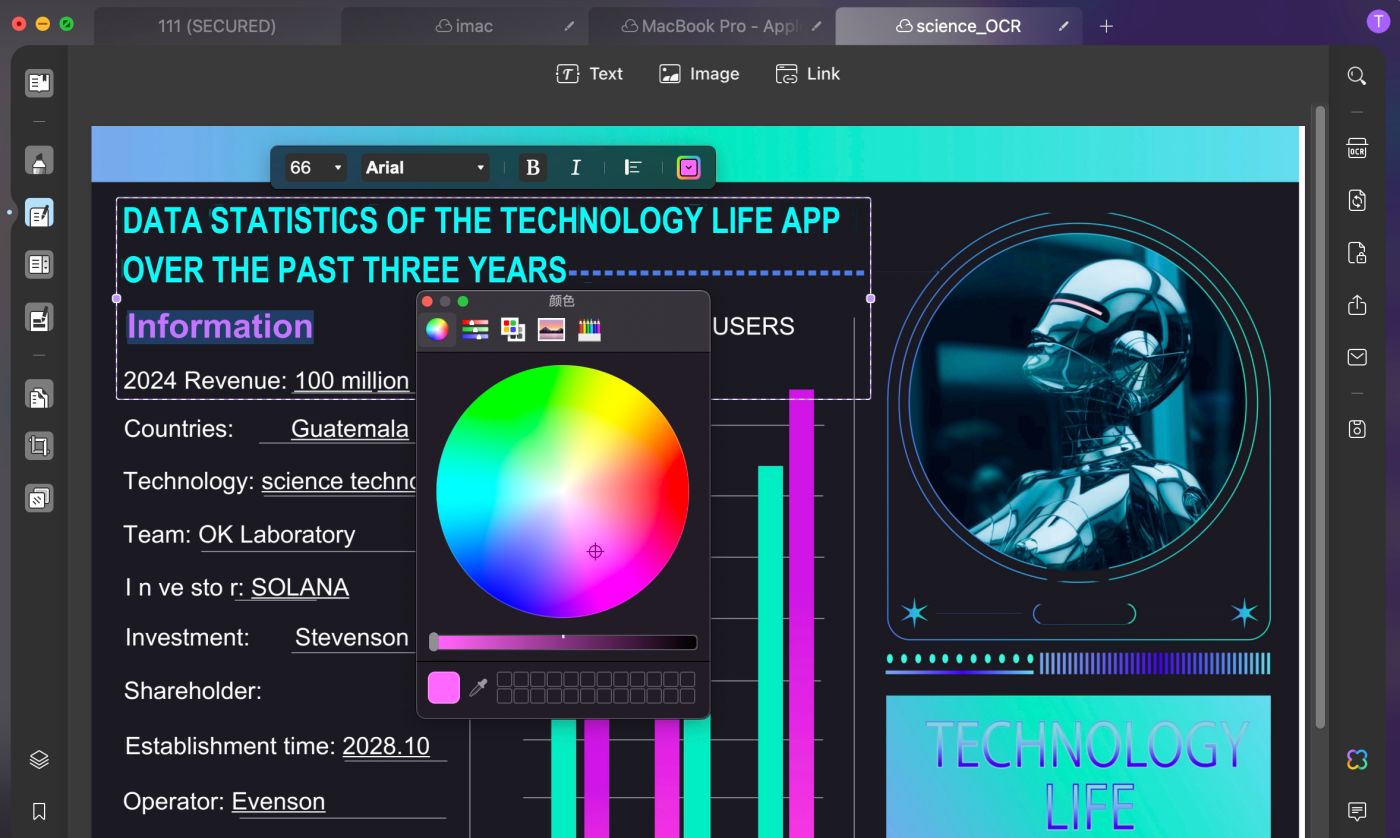Select the science_OCR tab
1400x838 pixels.
click(x=958, y=26)
